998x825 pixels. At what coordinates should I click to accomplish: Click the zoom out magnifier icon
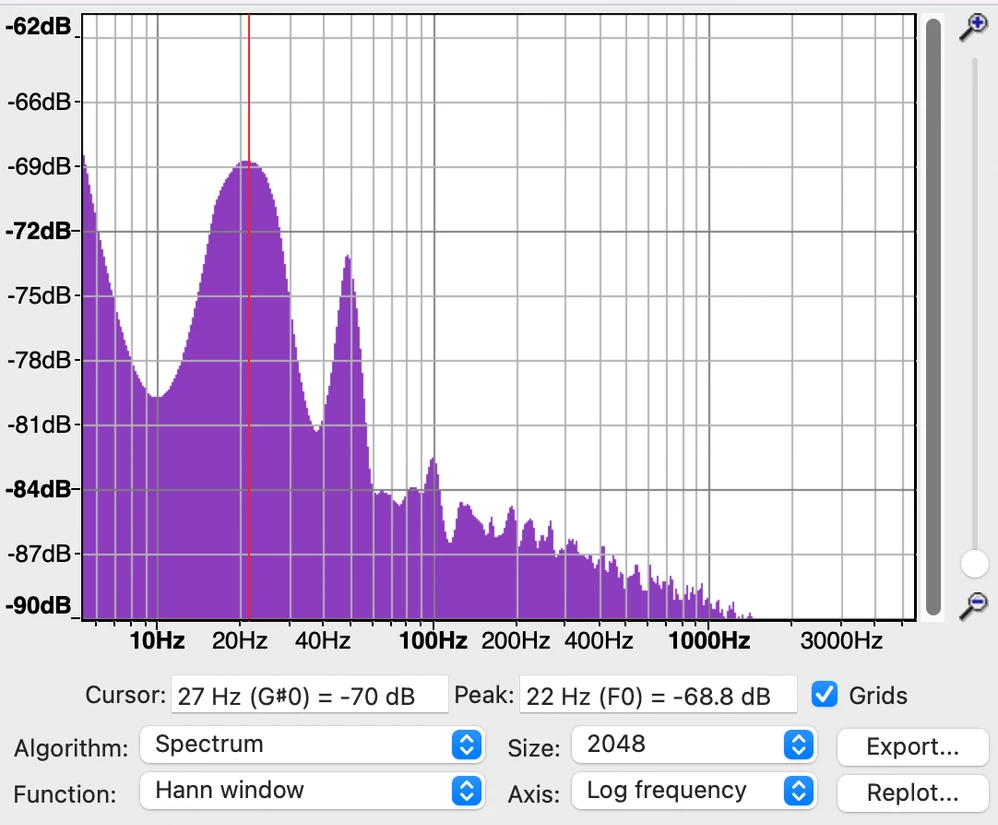[974, 605]
